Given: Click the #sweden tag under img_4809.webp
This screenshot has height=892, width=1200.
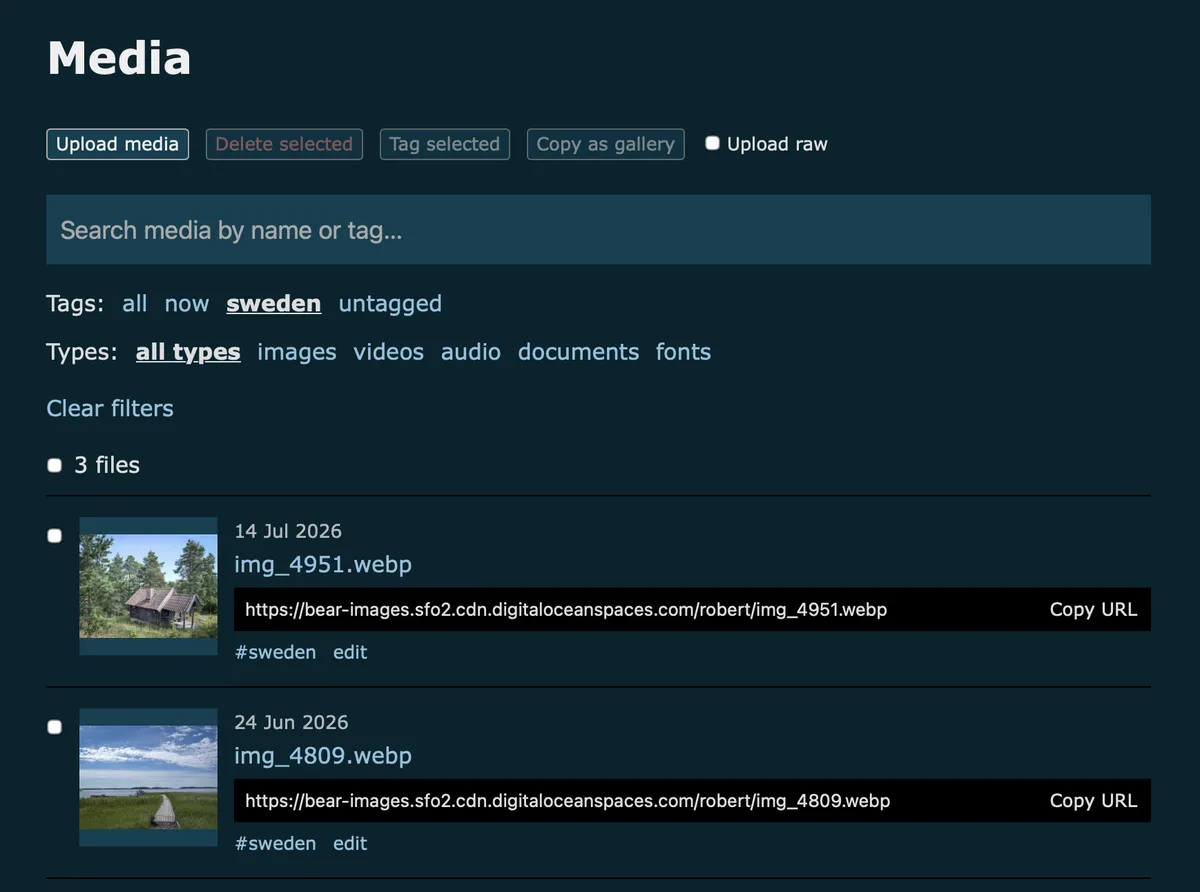Looking at the screenshot, I should (x=275, y=843).
